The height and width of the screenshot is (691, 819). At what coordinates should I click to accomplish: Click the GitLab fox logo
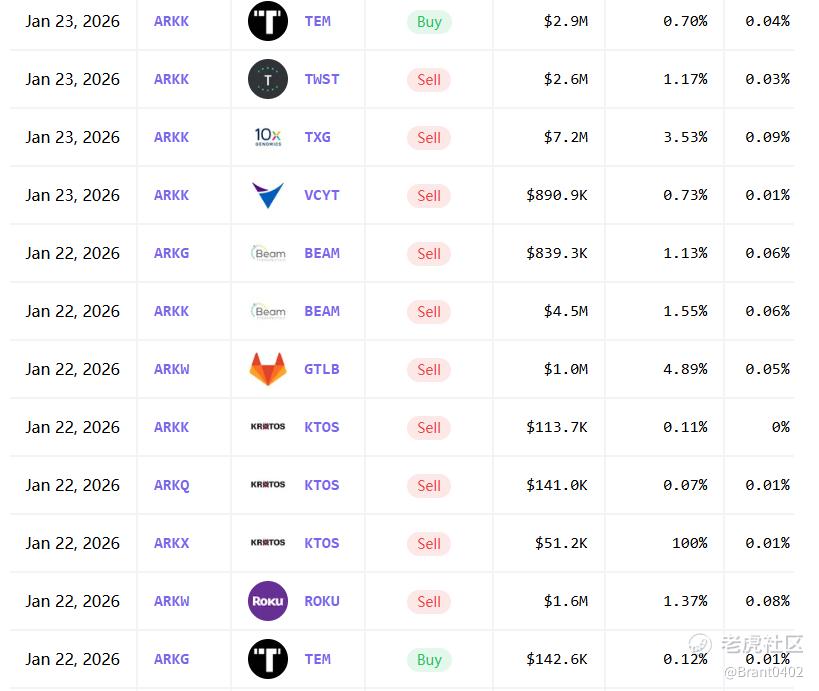click(x=268, y=369)
